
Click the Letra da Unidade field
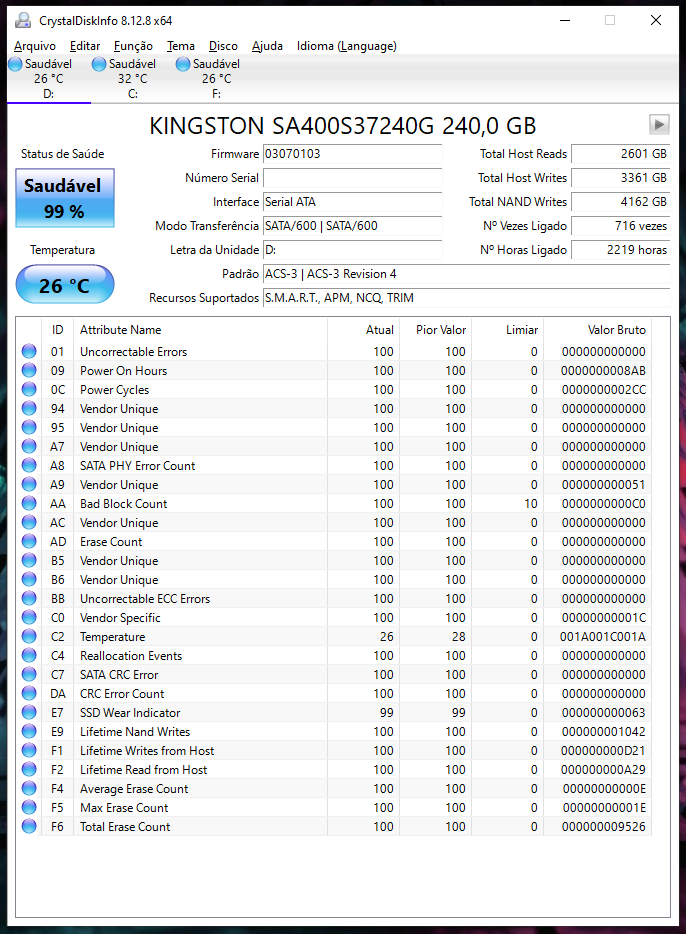click(353, 250)
